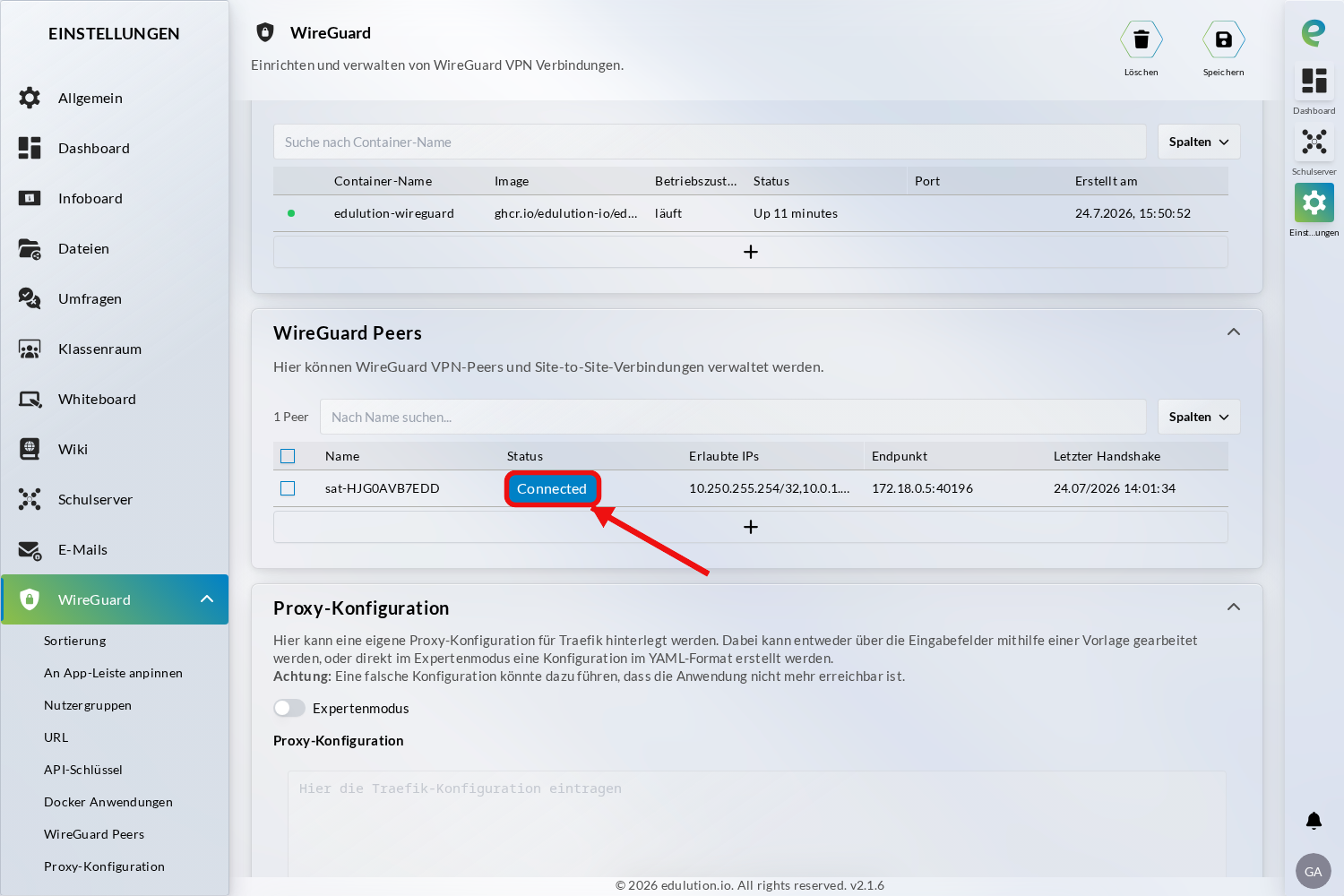Click the Connected status badge
1344x896 pixels.
point(552,488)
